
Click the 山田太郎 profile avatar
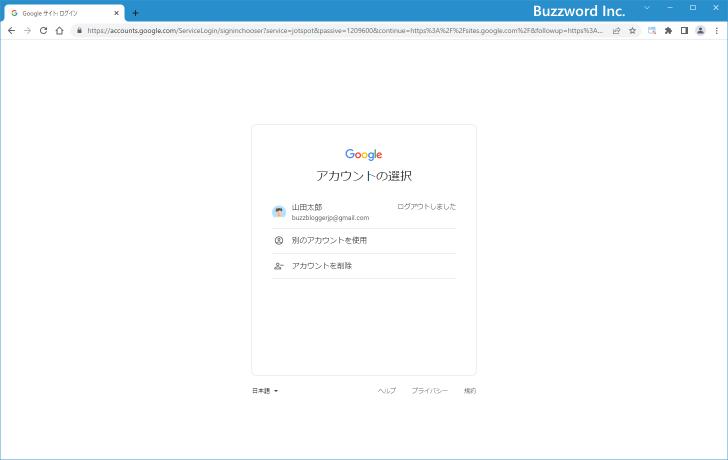coord(279,212)
